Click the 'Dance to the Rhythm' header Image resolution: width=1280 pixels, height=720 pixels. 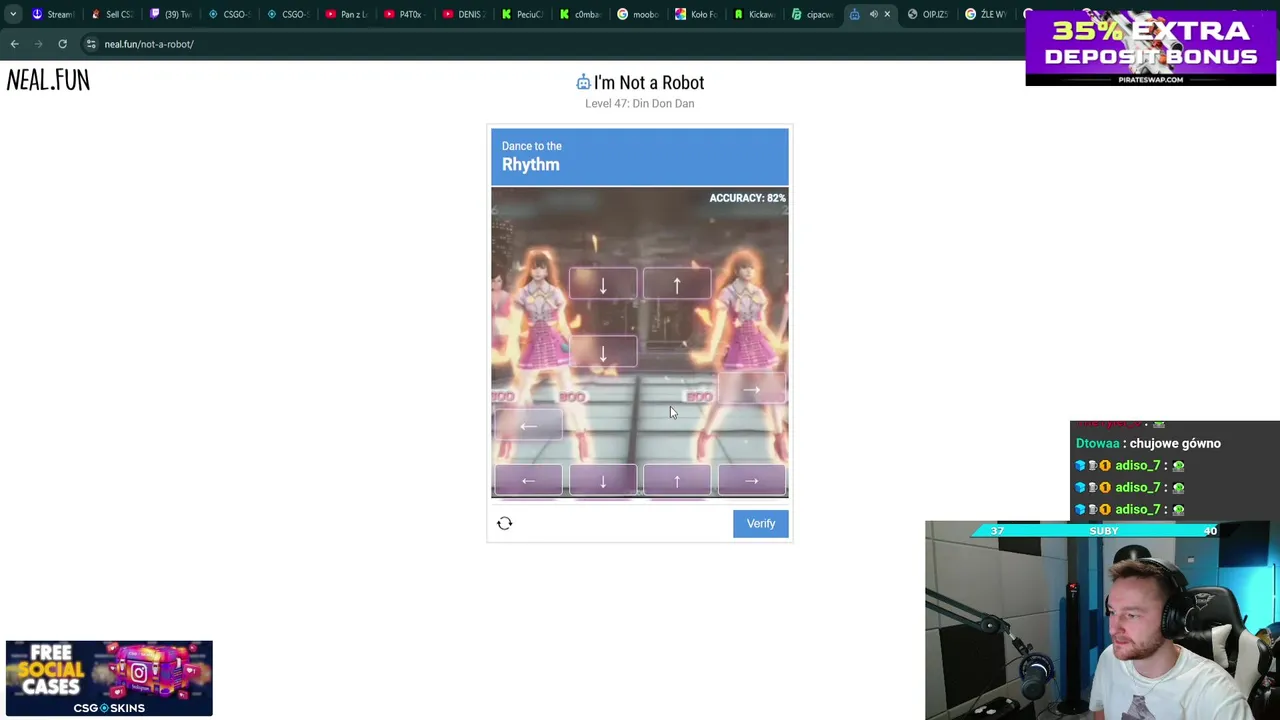click(640, 157)
